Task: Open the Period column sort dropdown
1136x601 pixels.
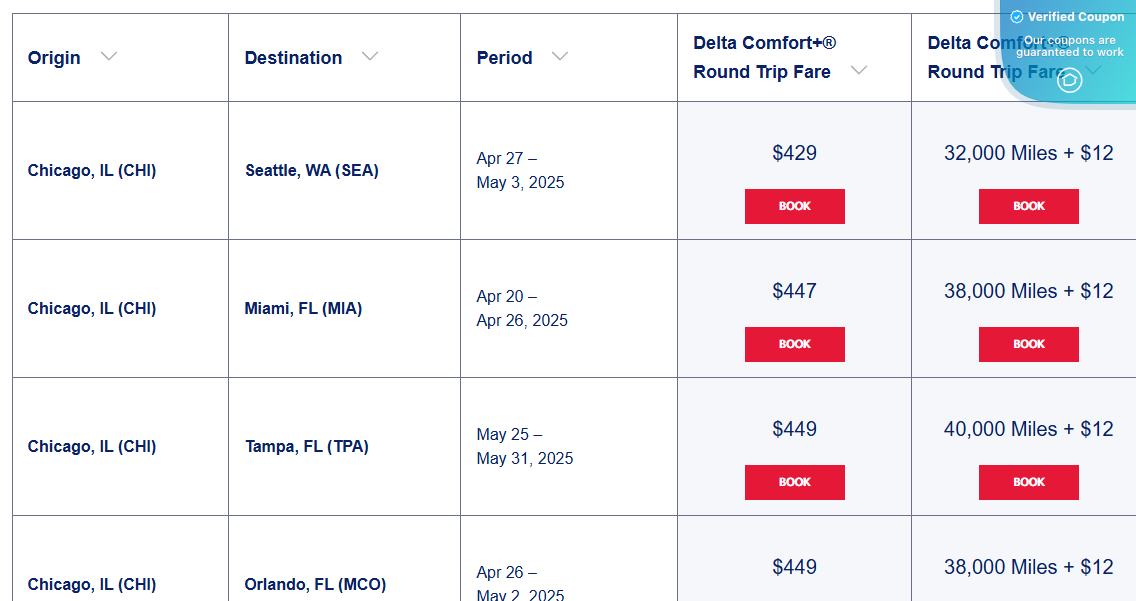Action: 560,57
